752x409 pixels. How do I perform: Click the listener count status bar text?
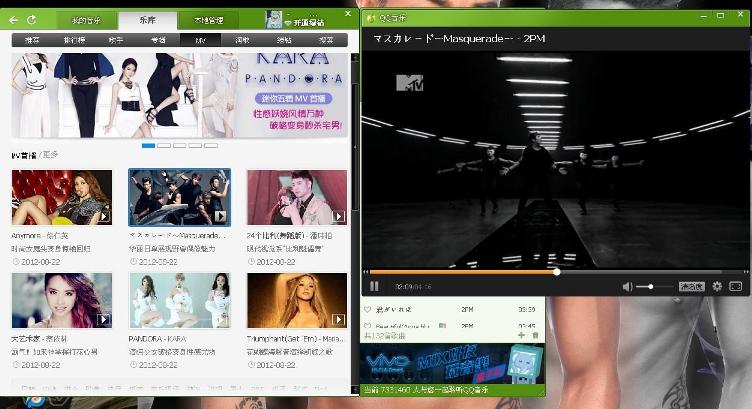click(426, 390)
